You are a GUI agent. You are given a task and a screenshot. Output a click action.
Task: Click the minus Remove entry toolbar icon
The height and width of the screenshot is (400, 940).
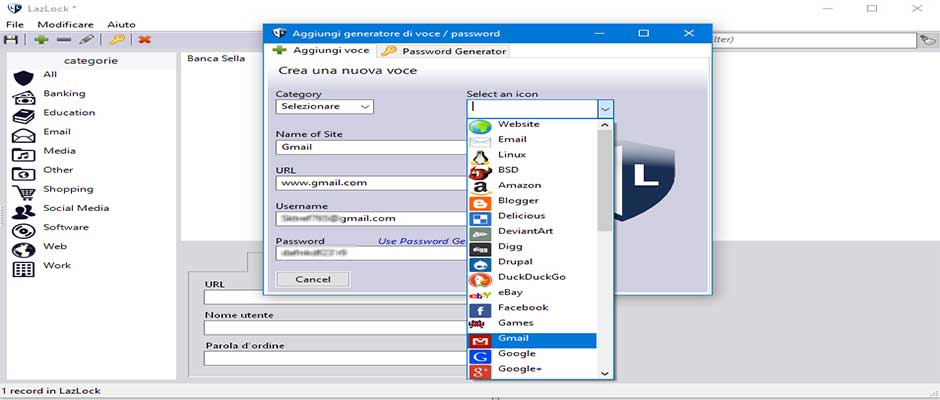(64, 40)
